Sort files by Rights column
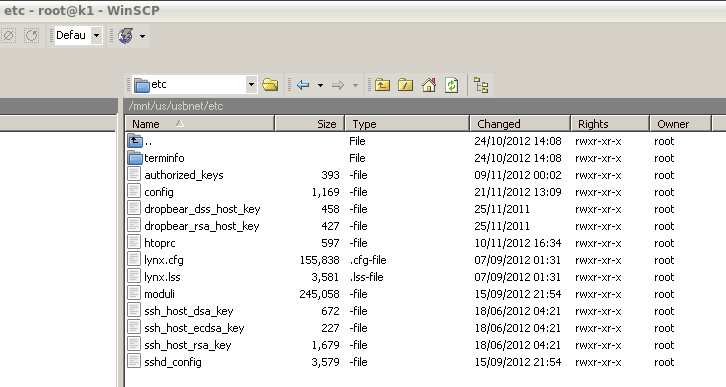Viewport: 726px width, 387px height. [610, 124]
